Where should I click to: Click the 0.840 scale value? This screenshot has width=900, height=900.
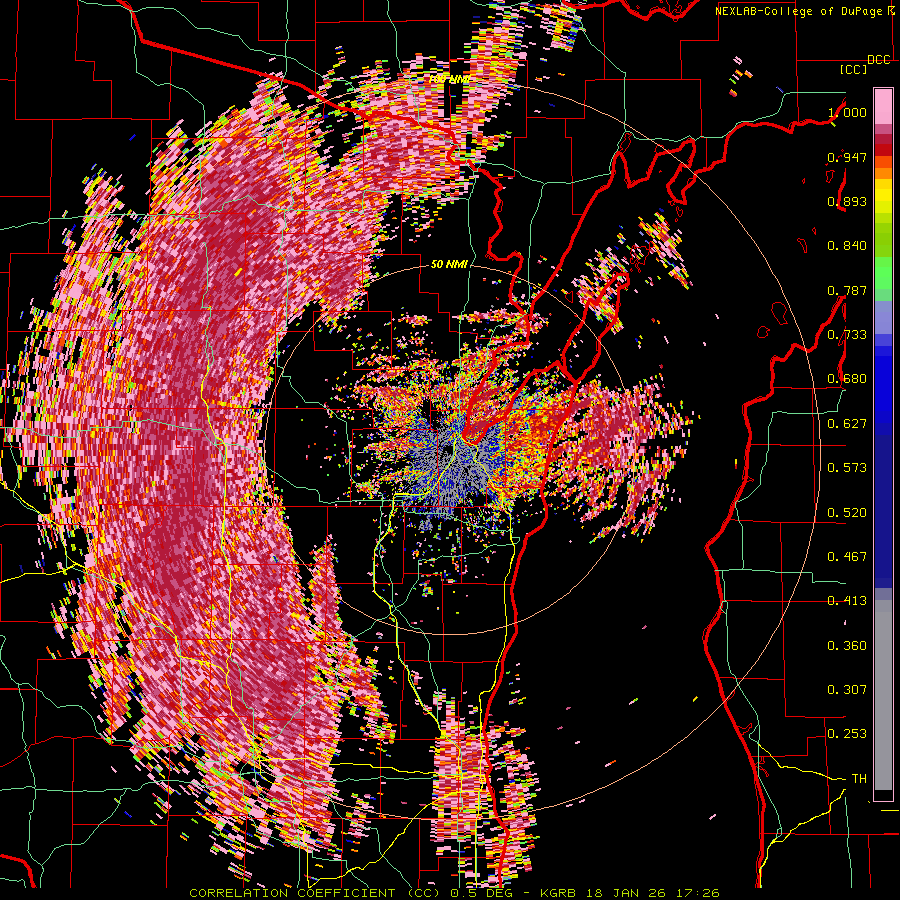847,246
